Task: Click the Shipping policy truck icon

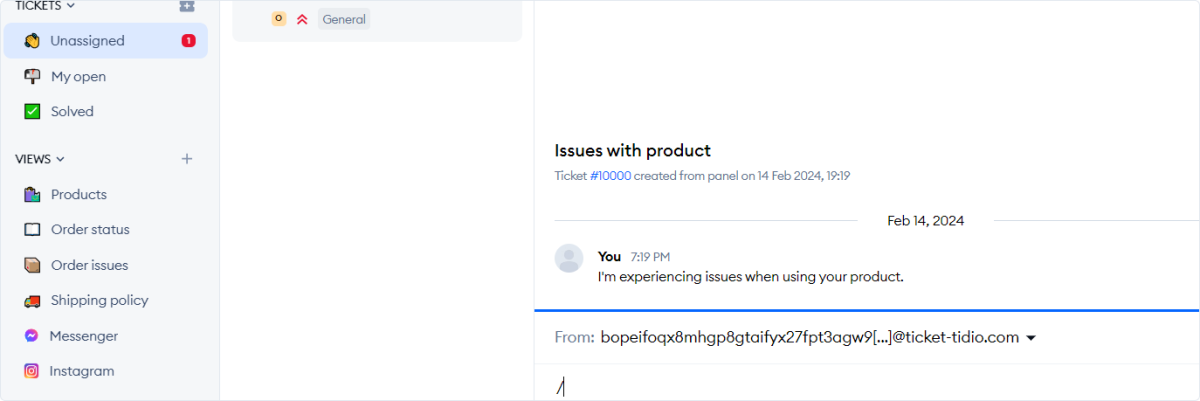Action: 32,301
